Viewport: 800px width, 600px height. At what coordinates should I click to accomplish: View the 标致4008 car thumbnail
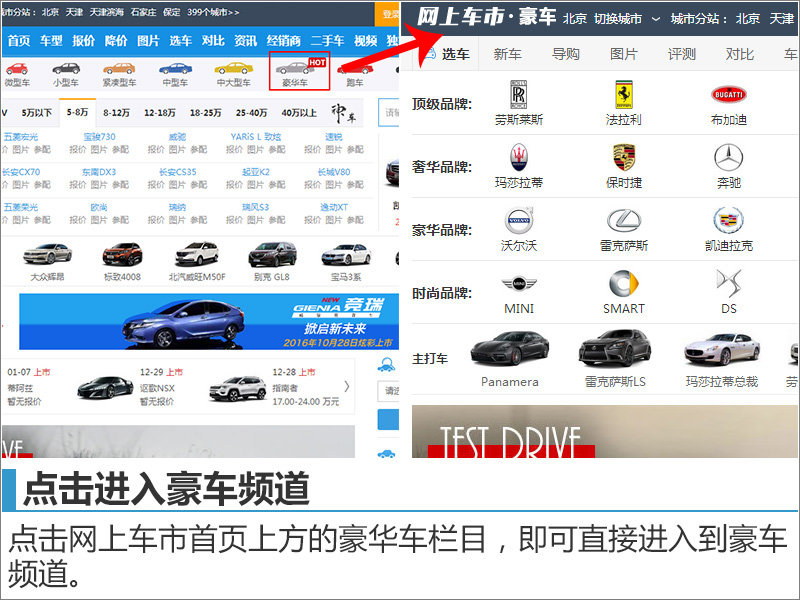pyautogui.click(x=122, y=255)
